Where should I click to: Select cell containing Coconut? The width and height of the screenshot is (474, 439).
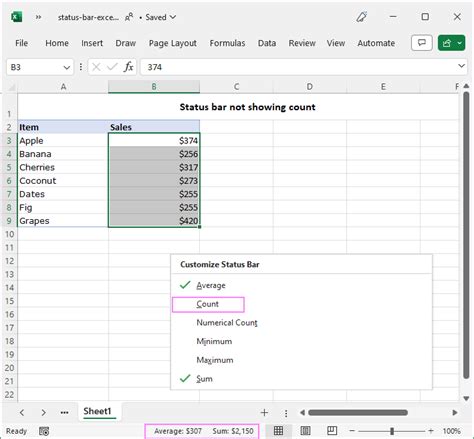[63, 181]
